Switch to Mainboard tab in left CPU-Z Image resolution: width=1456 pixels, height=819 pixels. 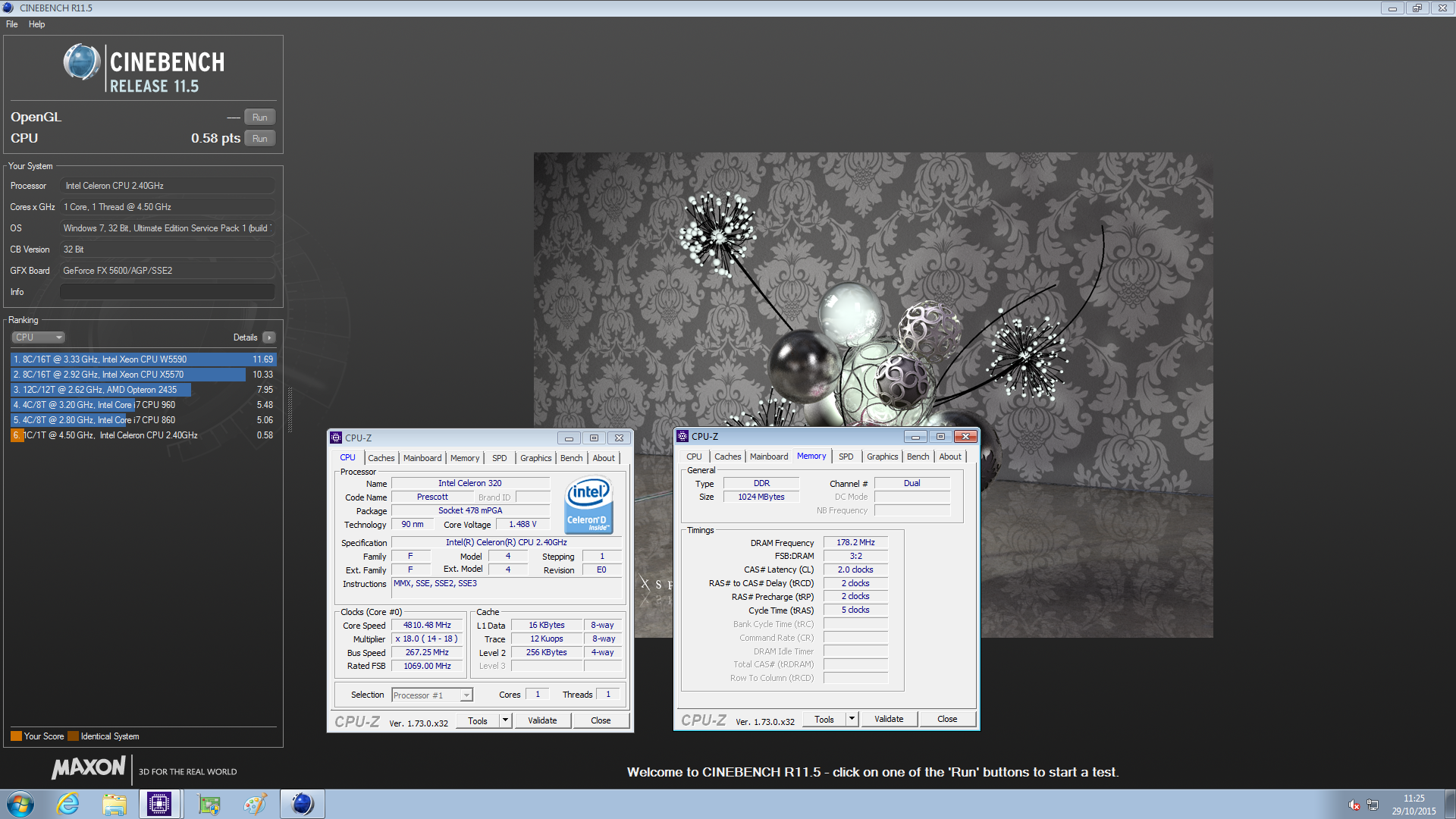(422, 458)
